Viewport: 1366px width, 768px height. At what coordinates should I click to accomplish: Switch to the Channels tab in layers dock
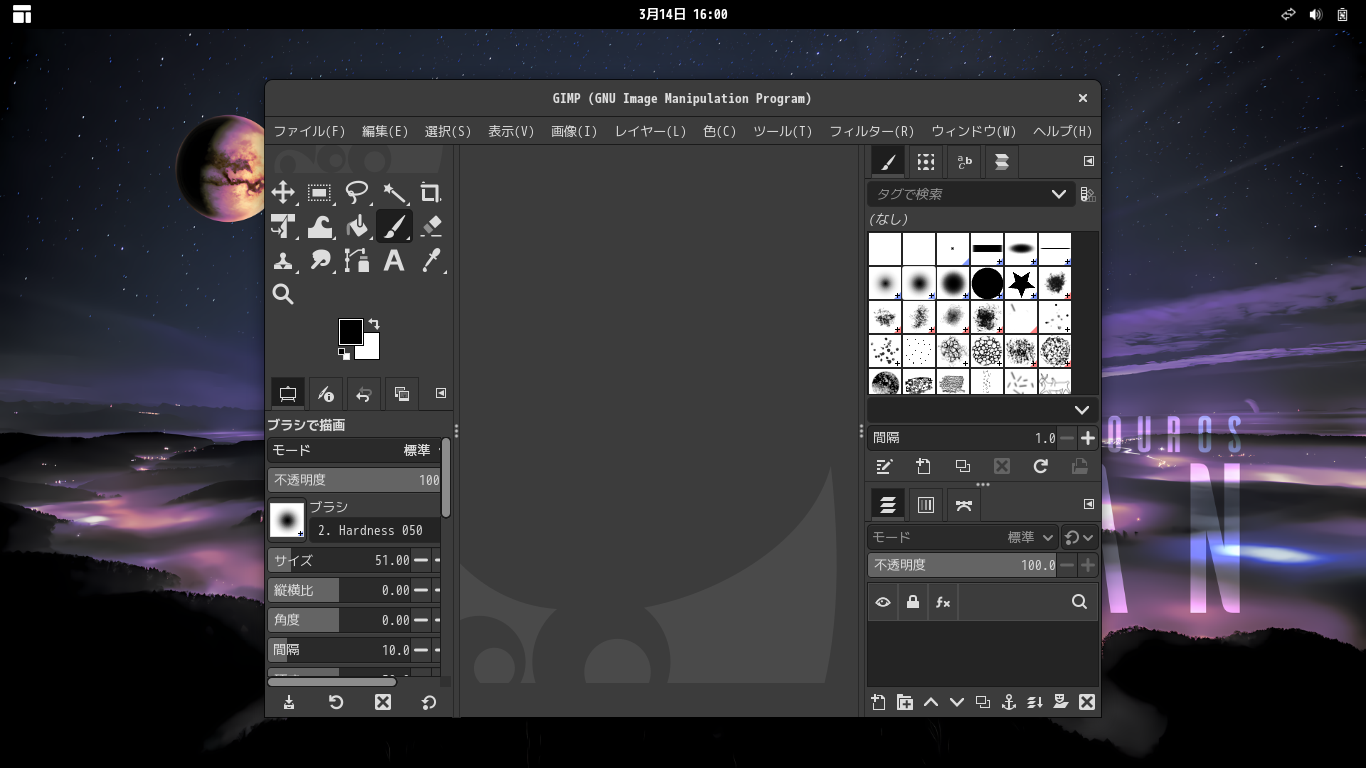point(926,505)
